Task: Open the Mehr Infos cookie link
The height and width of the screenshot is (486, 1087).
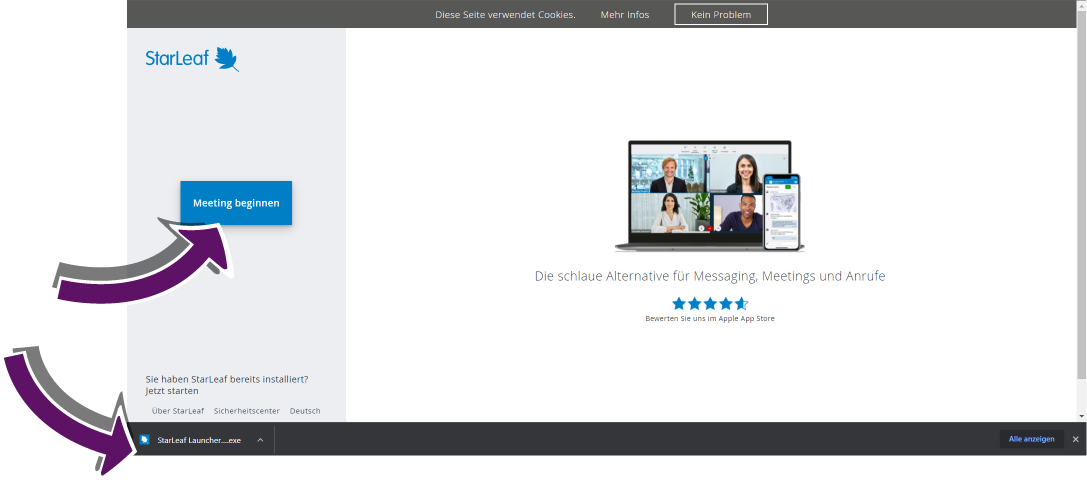Action: click(x=625, y=15)
